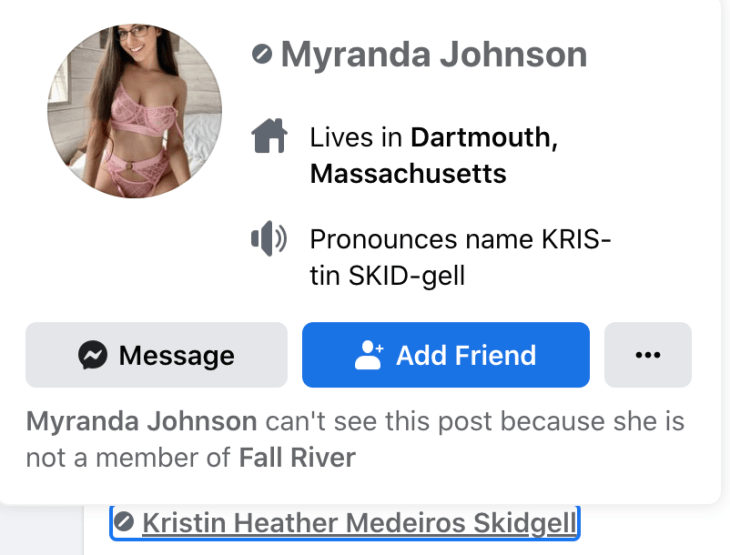The image size is (730, 555).
Task: Click the speaker pronunciation icon
Action: 269,238
